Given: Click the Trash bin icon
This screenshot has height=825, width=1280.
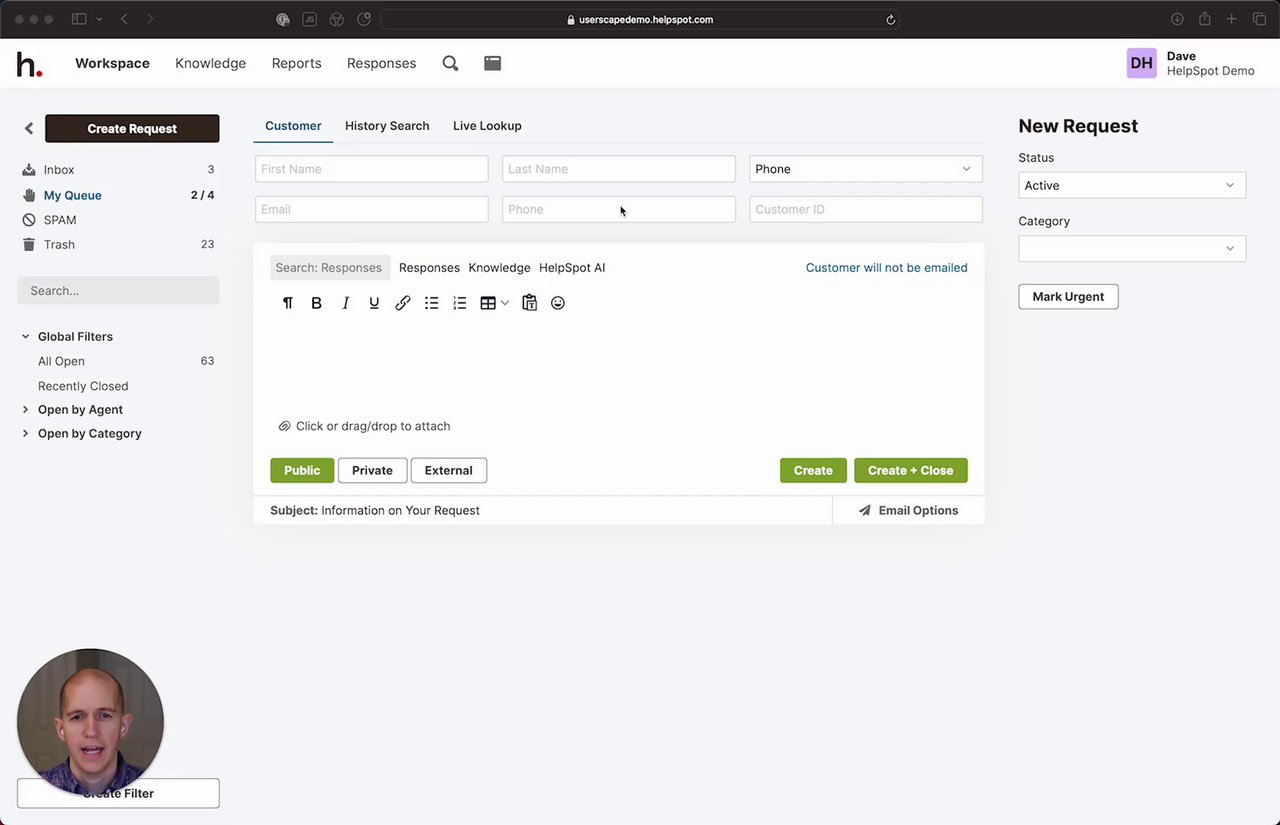Looking at the screenshot, I should tap(29, 244).
